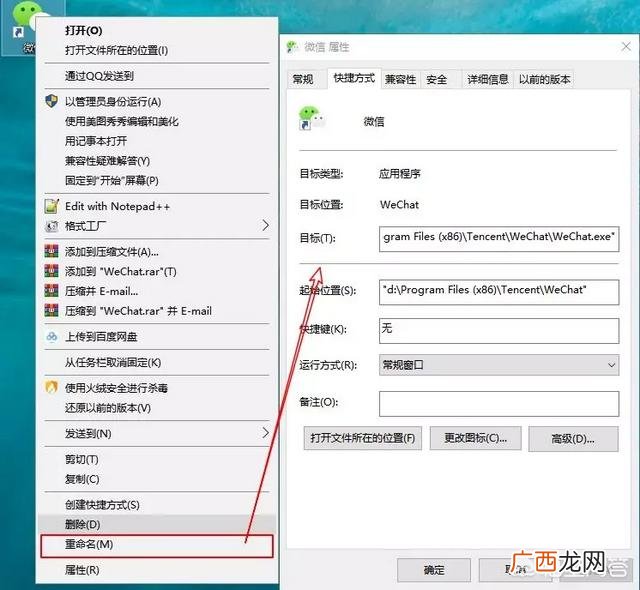
Task: Click into the 目标(T) path field
Action: [x=499, y=239]
